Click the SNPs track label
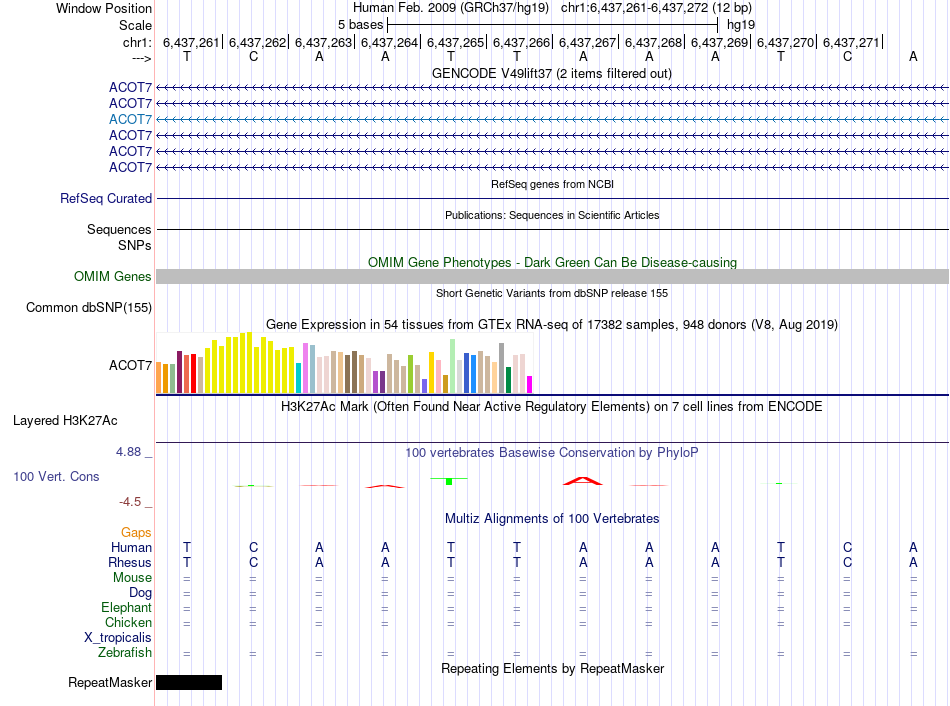 pos(135,245)
